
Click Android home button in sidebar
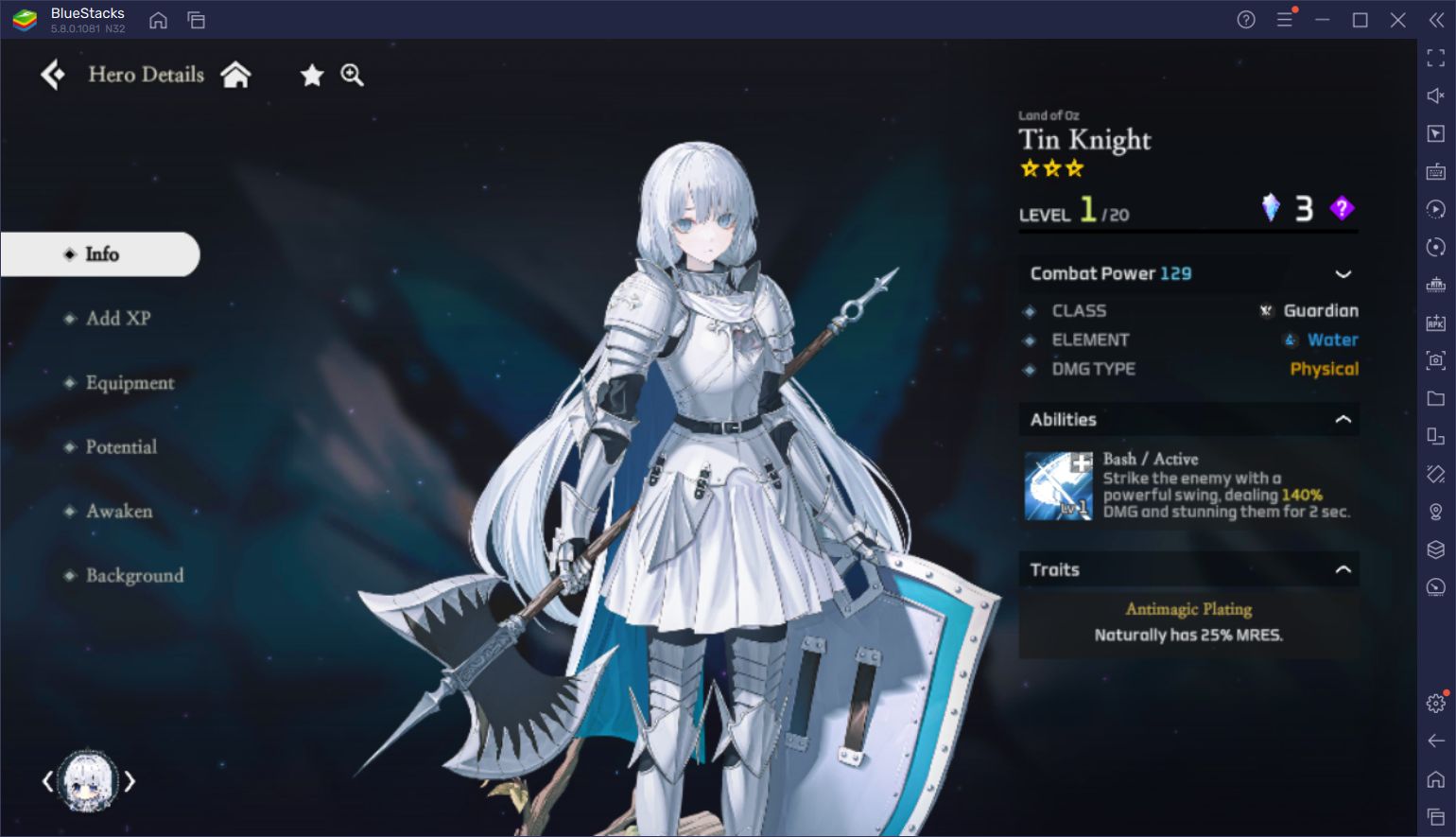click(x=1436, y=778)
